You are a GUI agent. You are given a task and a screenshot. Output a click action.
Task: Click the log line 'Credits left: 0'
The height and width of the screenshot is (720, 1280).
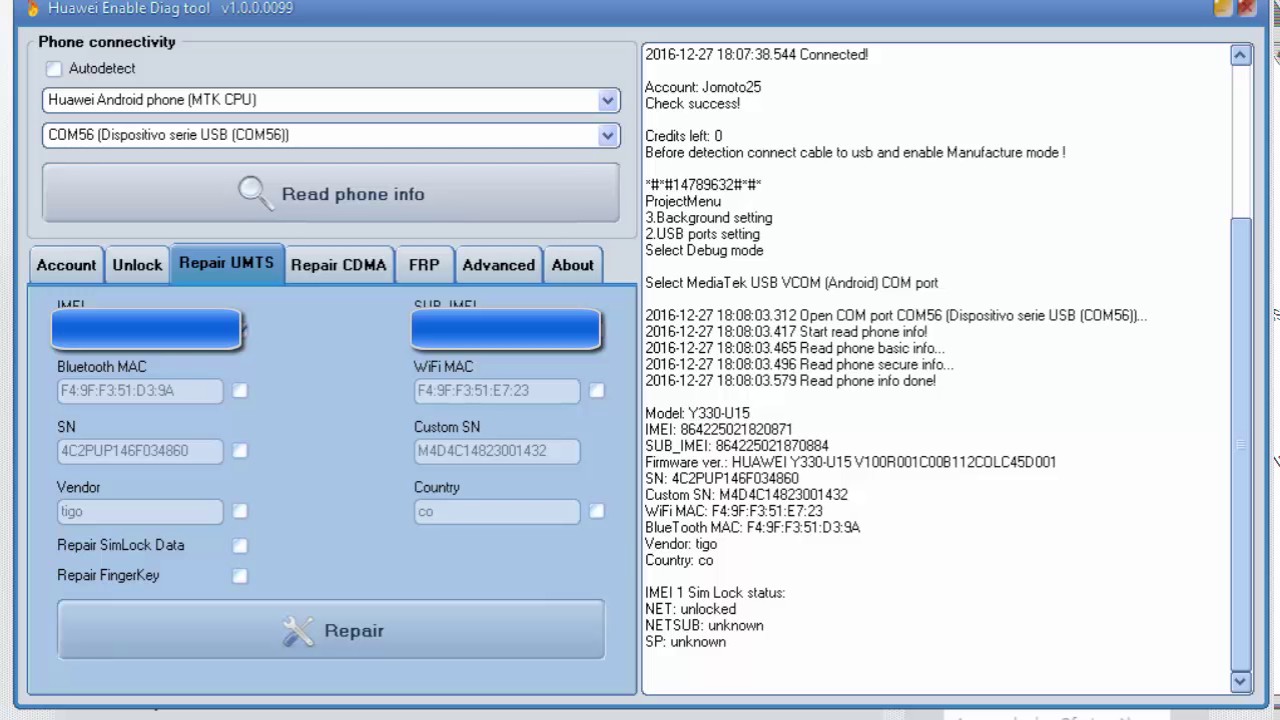(x=683, y=136)
